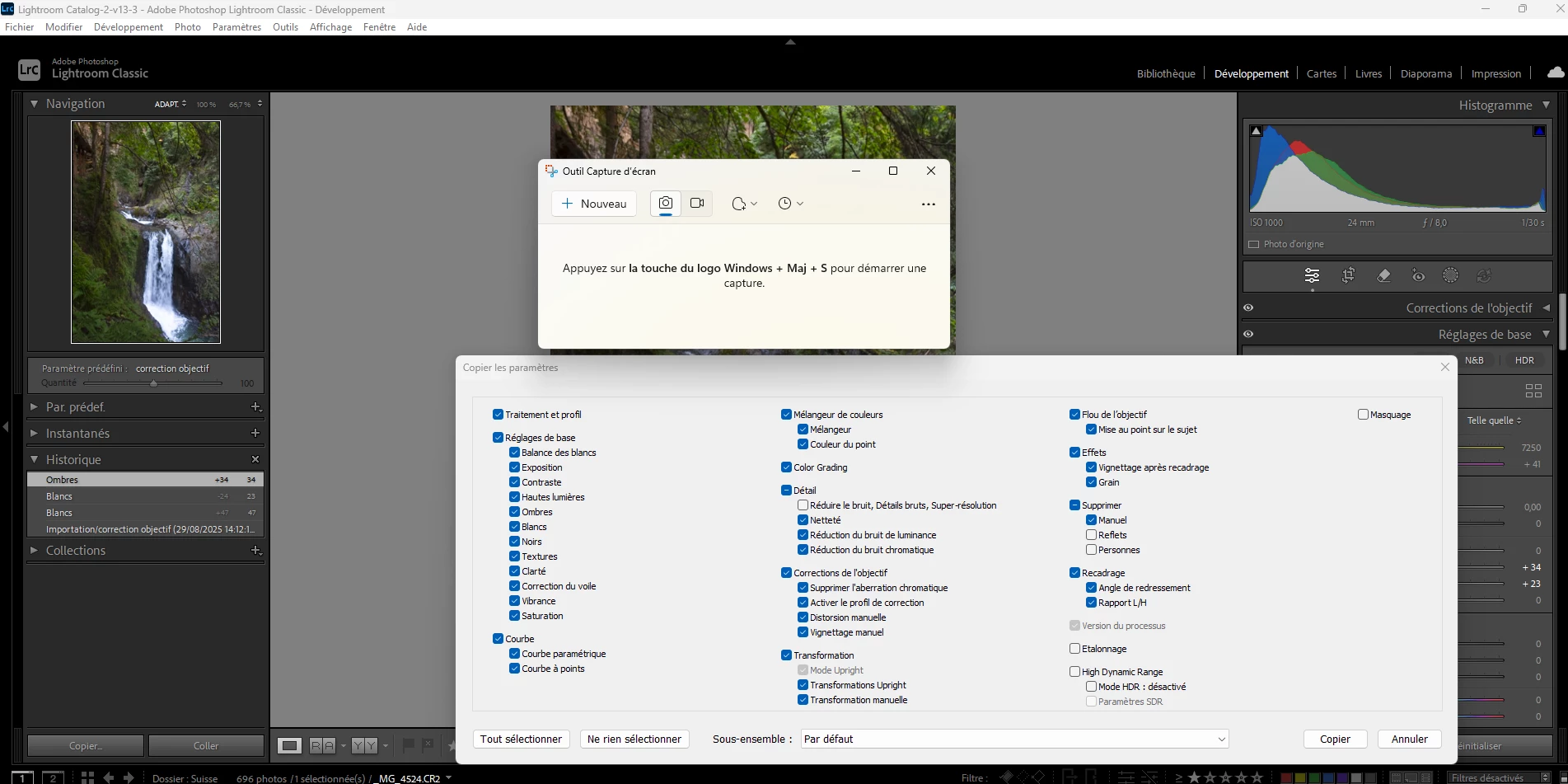Screen dimensions: 1568x784
Task: Click Nouveau in the Snipping Tool
Action: 594,204
